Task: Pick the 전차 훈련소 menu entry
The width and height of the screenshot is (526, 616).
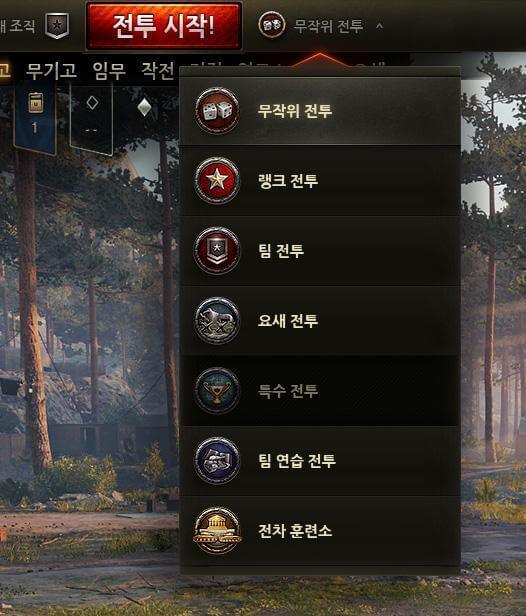Action: click(x=320, y=530)
